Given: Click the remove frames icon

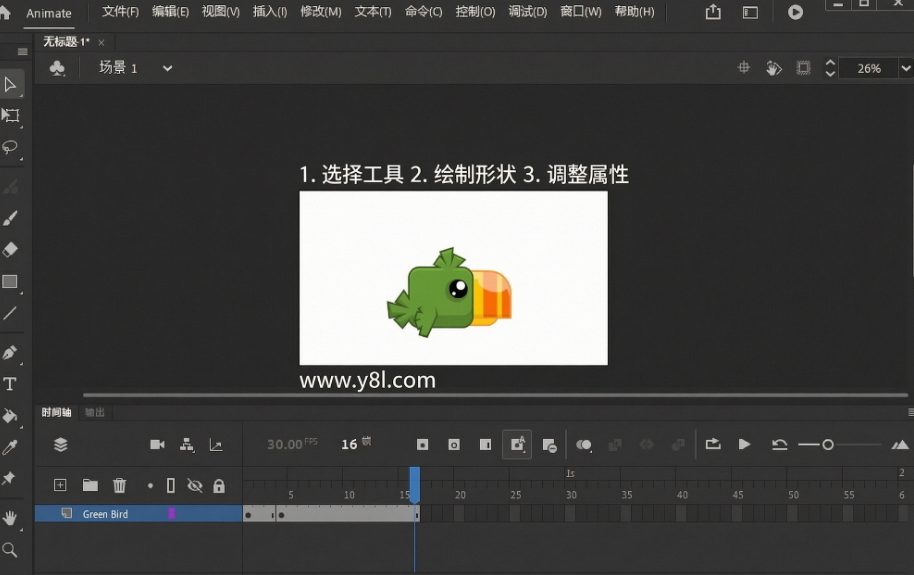Looking at the screenshot, I should [x=549, y=446].
